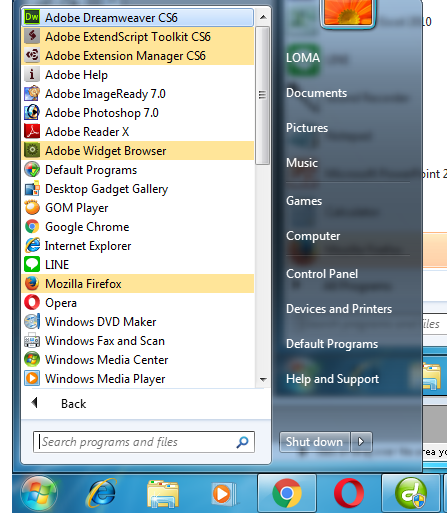Viewport: 447px width, 513px height.
Task: Open Internet Explorer from the taskbar
Action: click(101, 493)
